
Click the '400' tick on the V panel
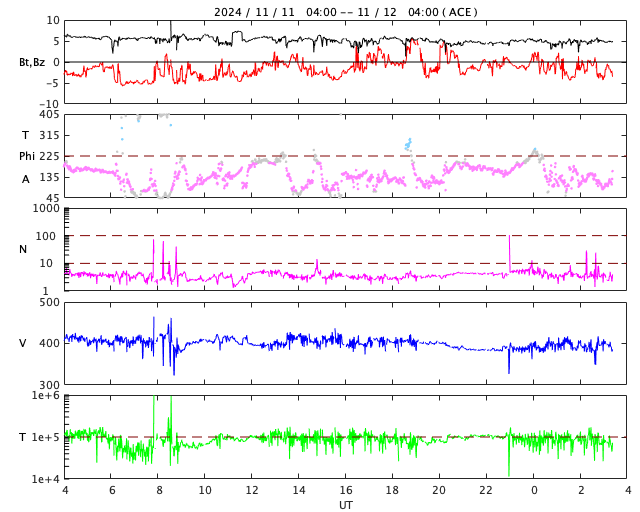pos(49,343)
